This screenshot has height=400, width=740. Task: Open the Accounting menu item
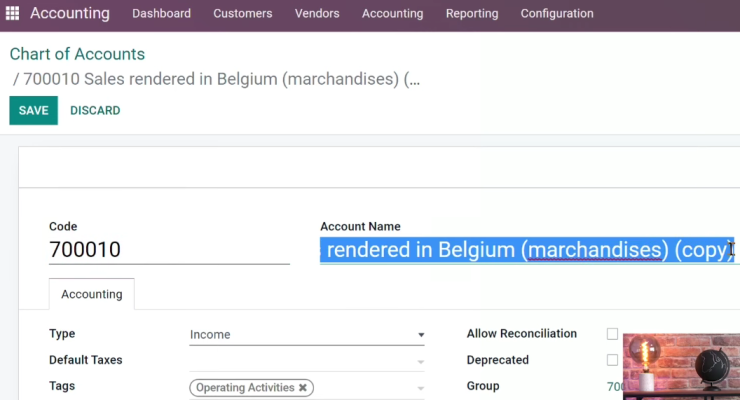point(393,13)
